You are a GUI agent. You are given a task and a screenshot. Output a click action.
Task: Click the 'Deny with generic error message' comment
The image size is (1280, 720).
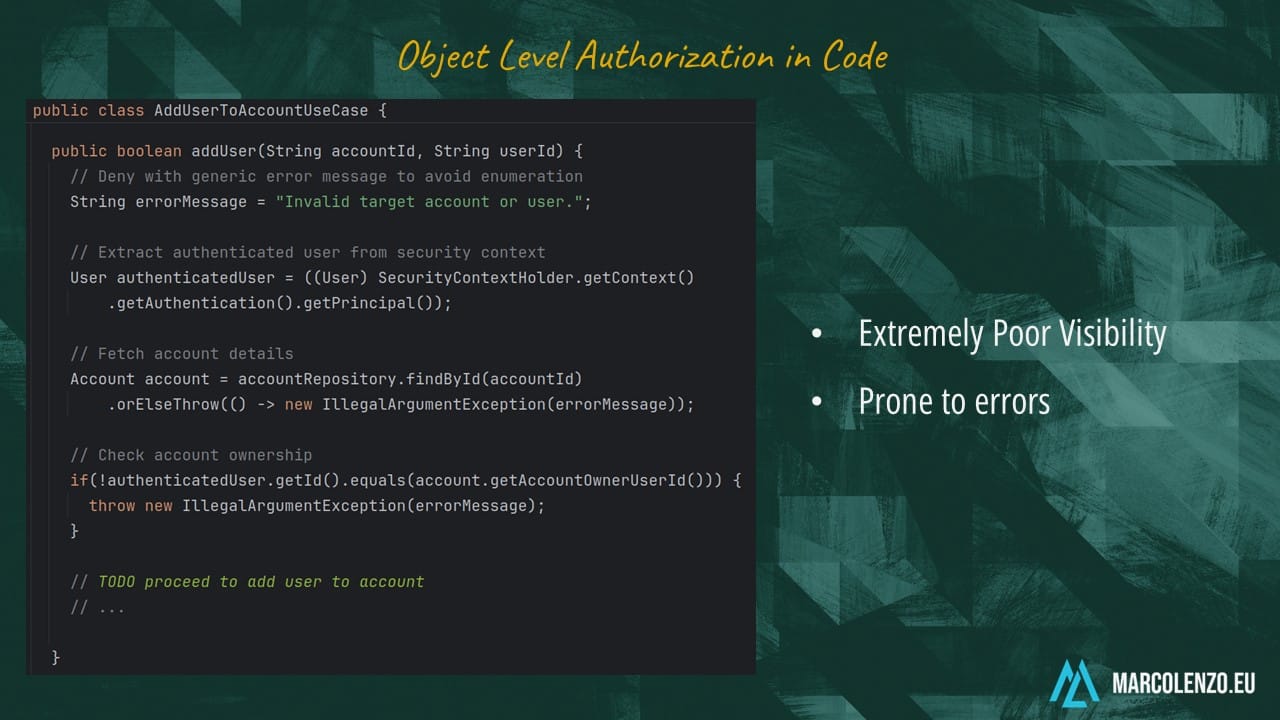pos(326,176)
